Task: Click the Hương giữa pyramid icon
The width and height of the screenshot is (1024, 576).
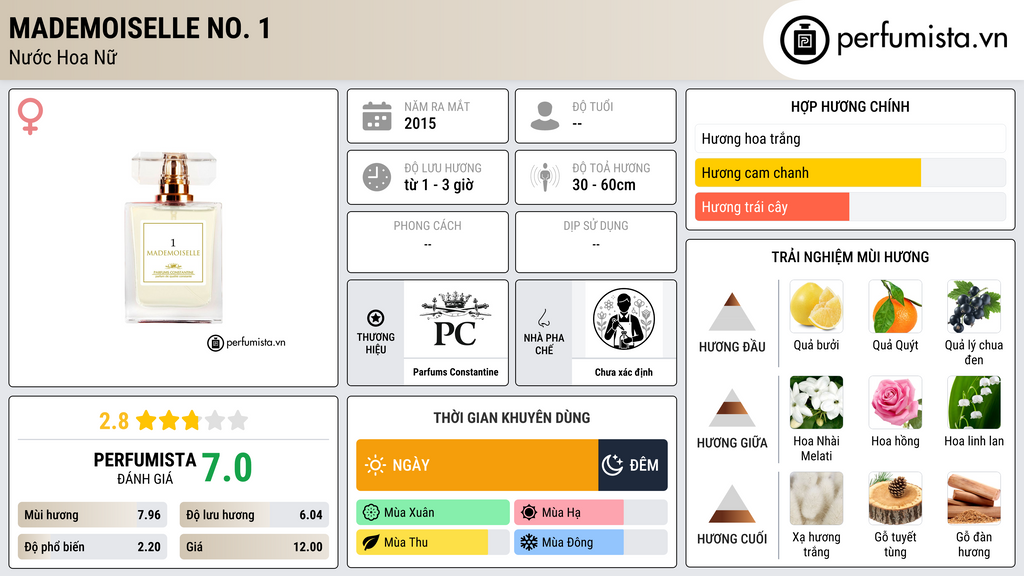Action: (x=732, y=408)
